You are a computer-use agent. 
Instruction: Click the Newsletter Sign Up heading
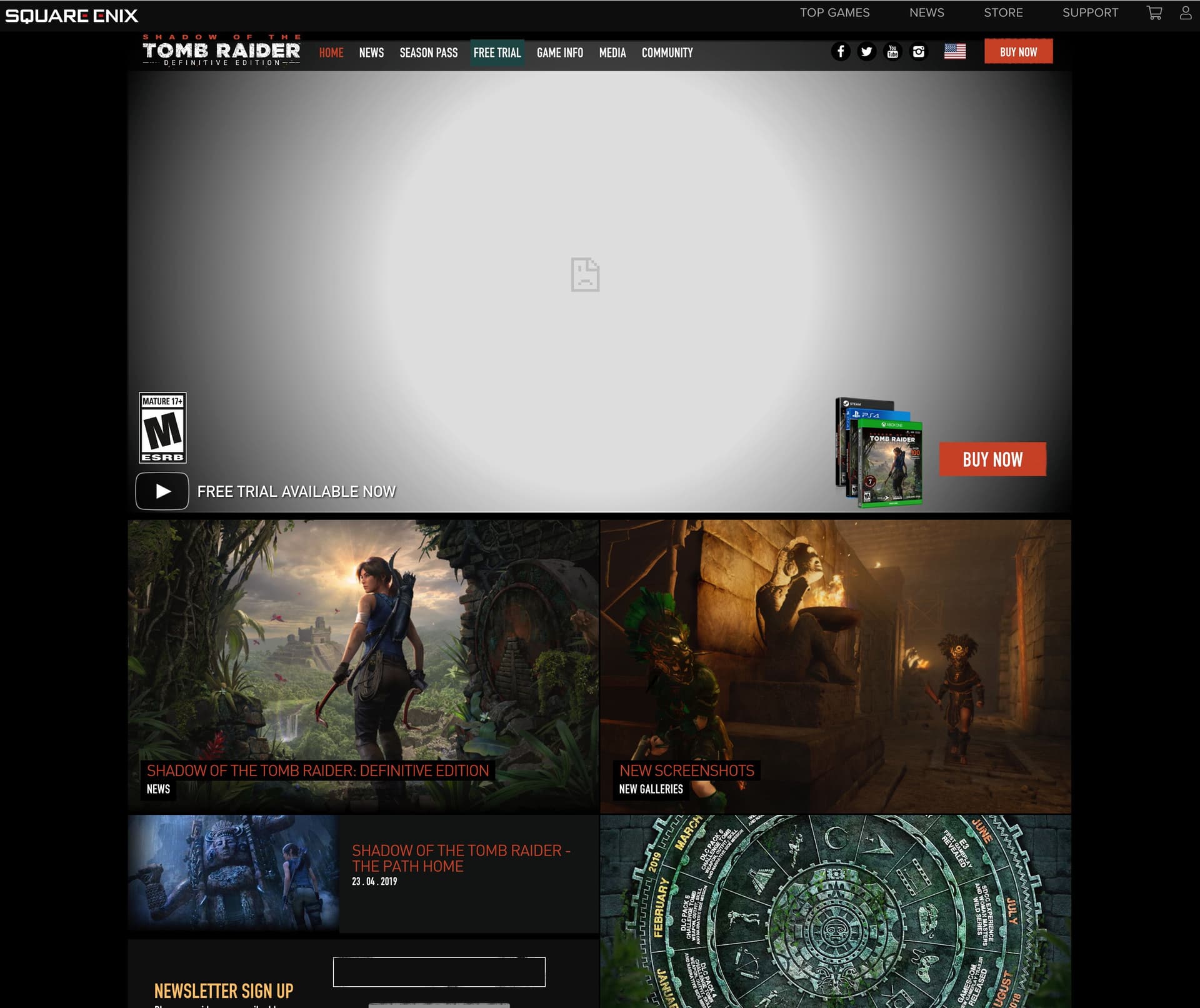pyautogui.click(x=224, y=991)
